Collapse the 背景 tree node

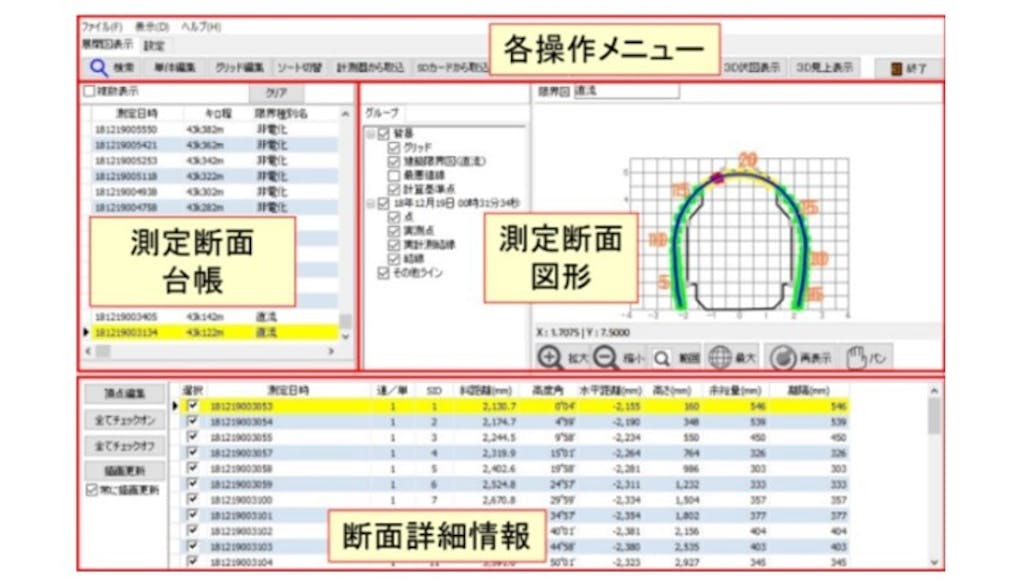click(x=371, y=134)
